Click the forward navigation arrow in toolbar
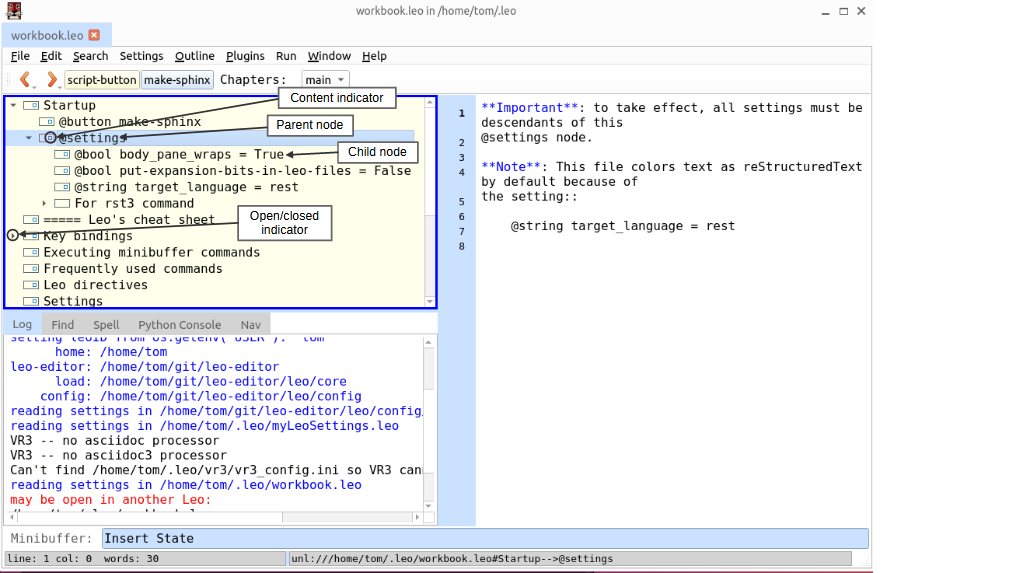This screenshot has height=573, width=1010. point(52,79)
